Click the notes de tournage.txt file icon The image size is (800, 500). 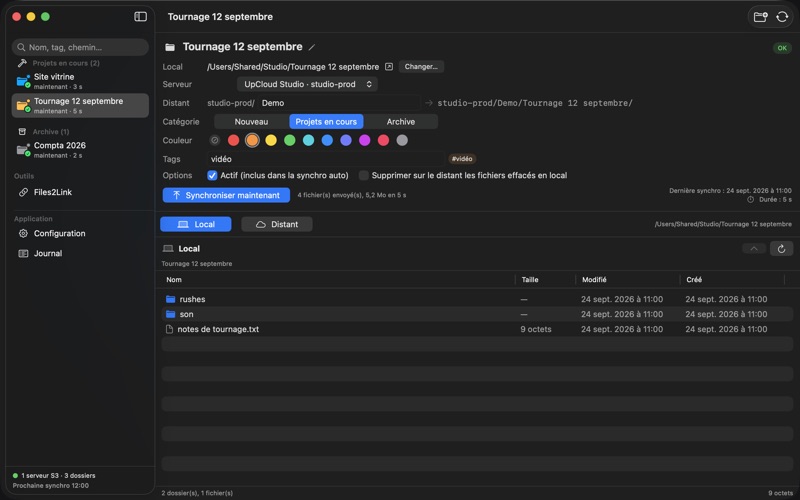pyautogui.click(x=169, y=330)
